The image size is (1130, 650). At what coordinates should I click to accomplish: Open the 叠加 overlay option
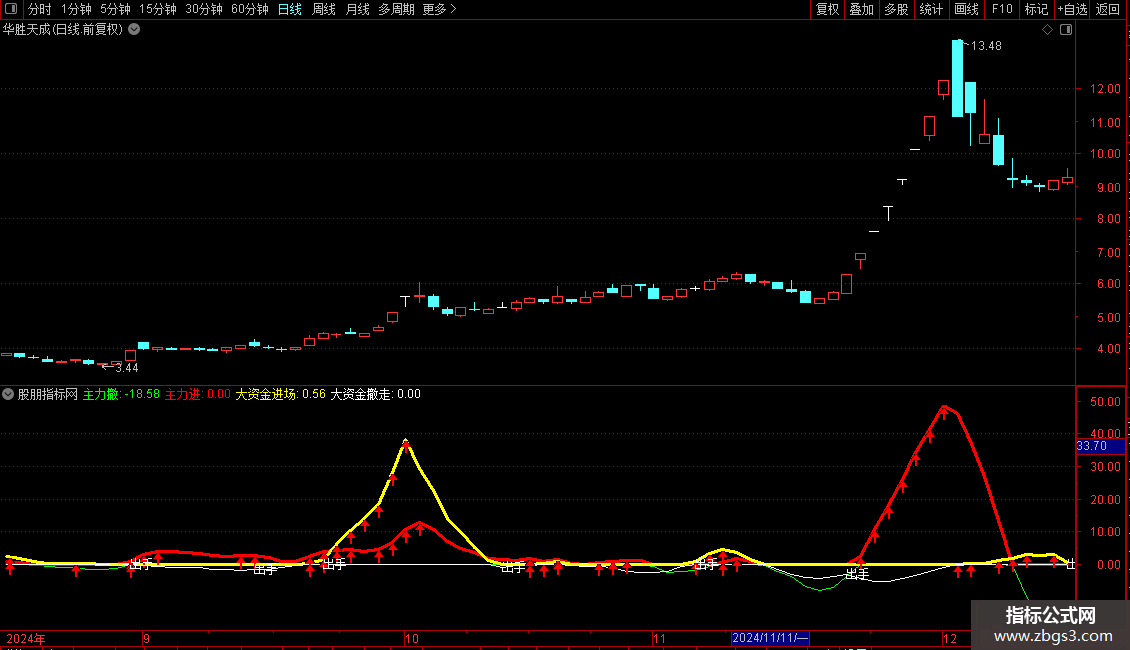(861, 9)
